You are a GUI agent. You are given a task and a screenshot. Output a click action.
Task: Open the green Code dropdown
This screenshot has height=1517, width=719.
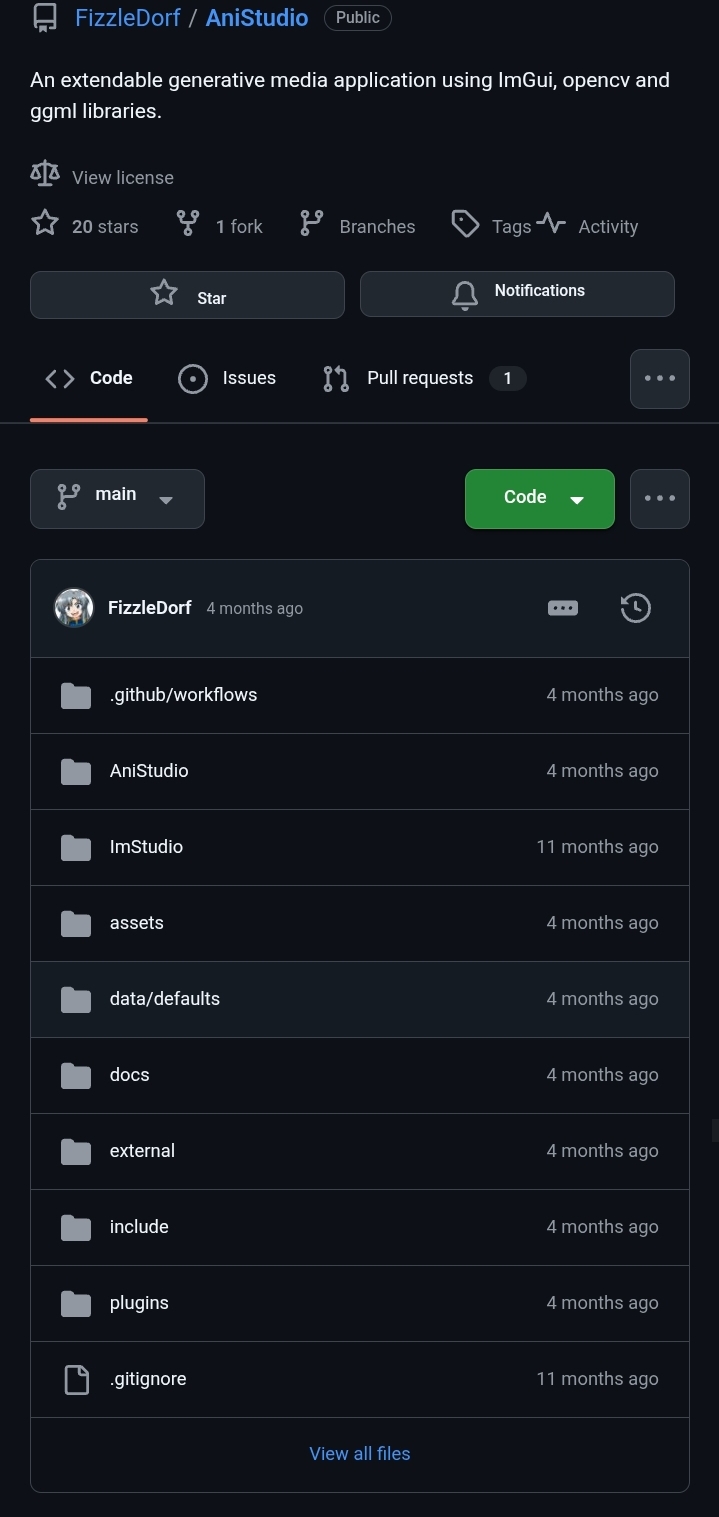pyautogui.click(x=540, y=498)
